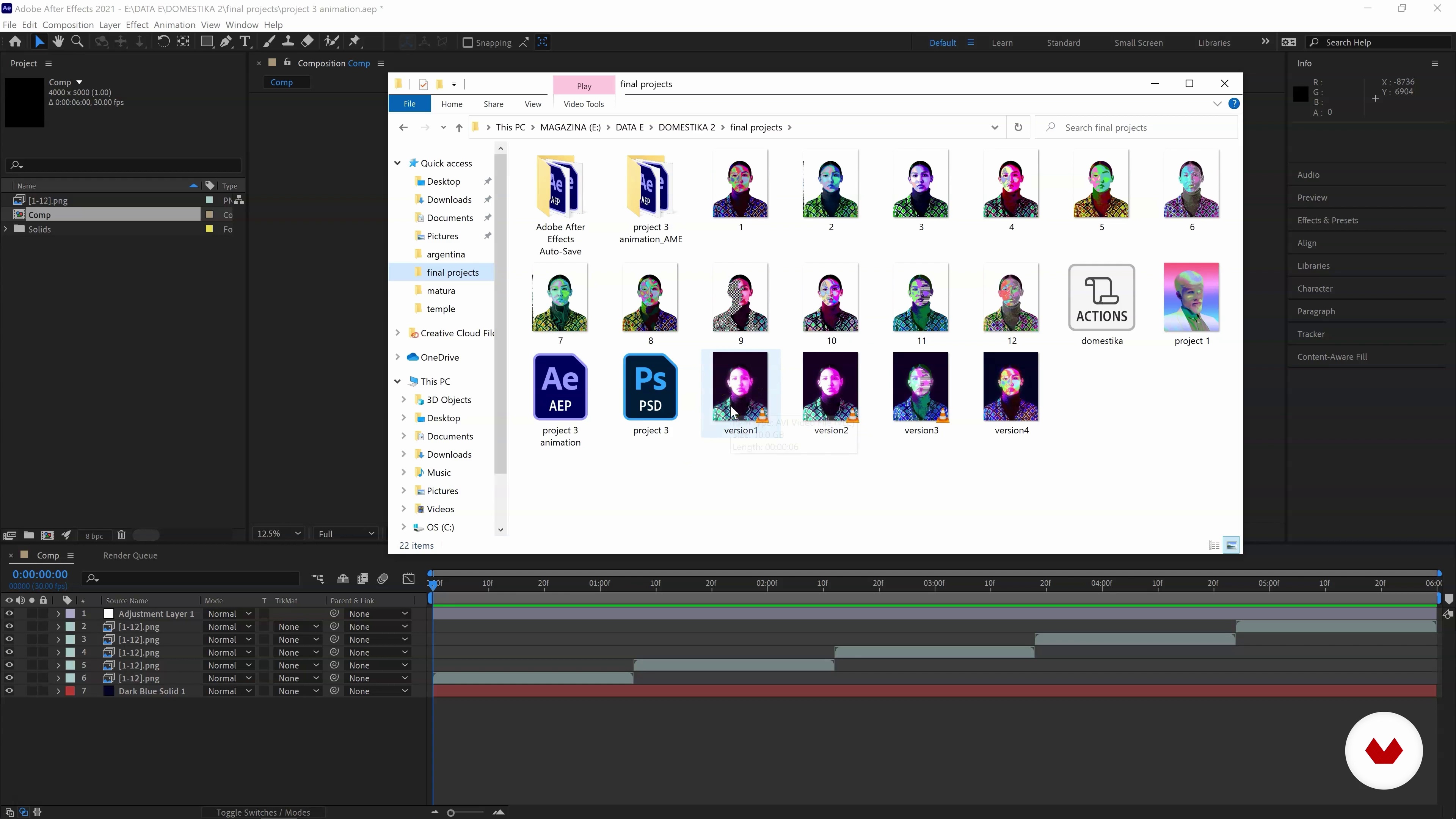Select the Horizontal Type tool
The image size is (1456, 819).
[245, 41]
